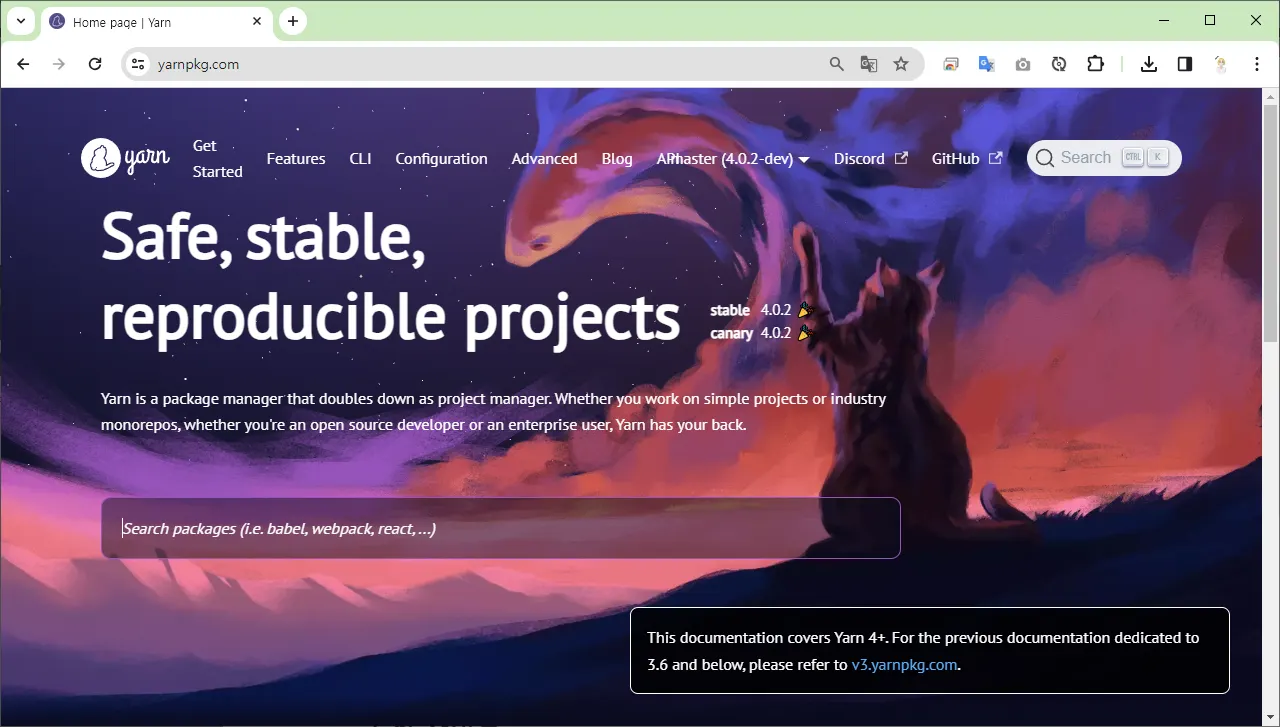1280x727 pixels.
Task: Toggle the Chrome side panel
Action: [x=1185, y=64]
